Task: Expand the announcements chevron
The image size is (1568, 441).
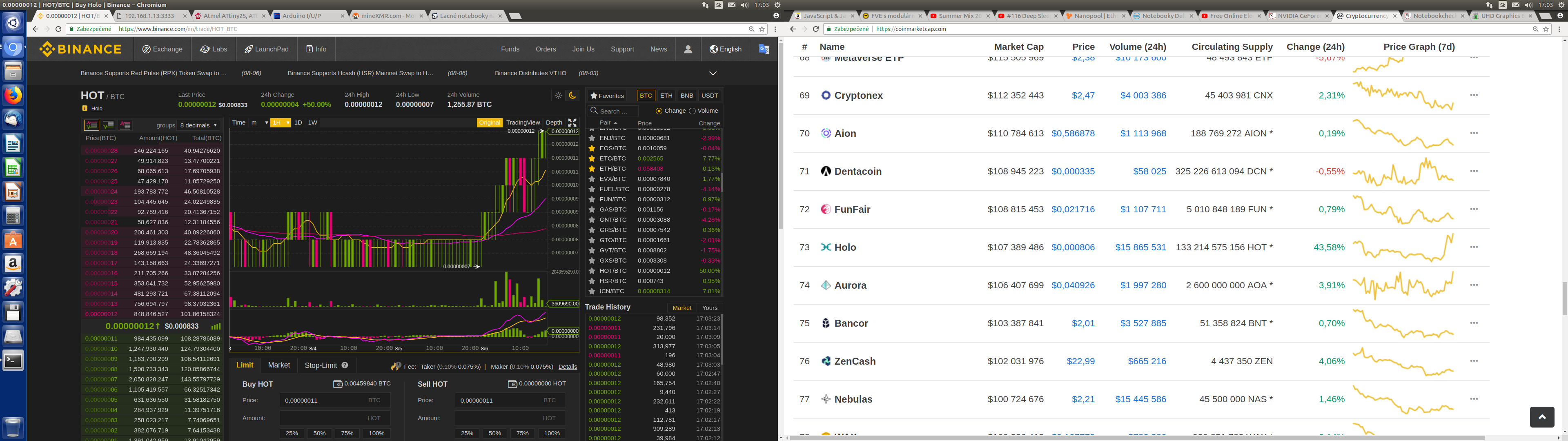Action: 713,73
